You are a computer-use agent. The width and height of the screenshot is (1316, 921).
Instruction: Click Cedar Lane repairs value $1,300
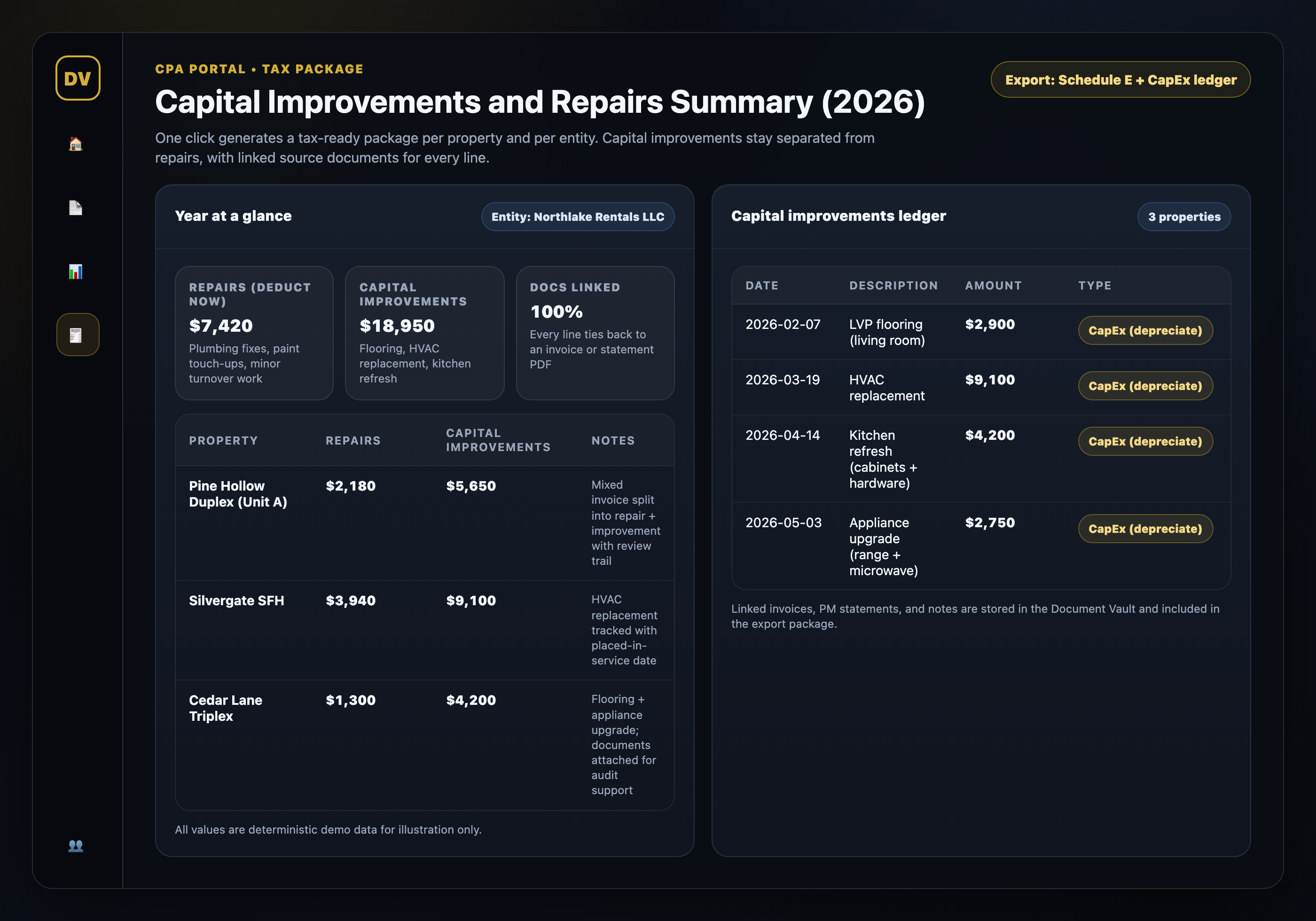pyautogui.click(x=350, y=700)
